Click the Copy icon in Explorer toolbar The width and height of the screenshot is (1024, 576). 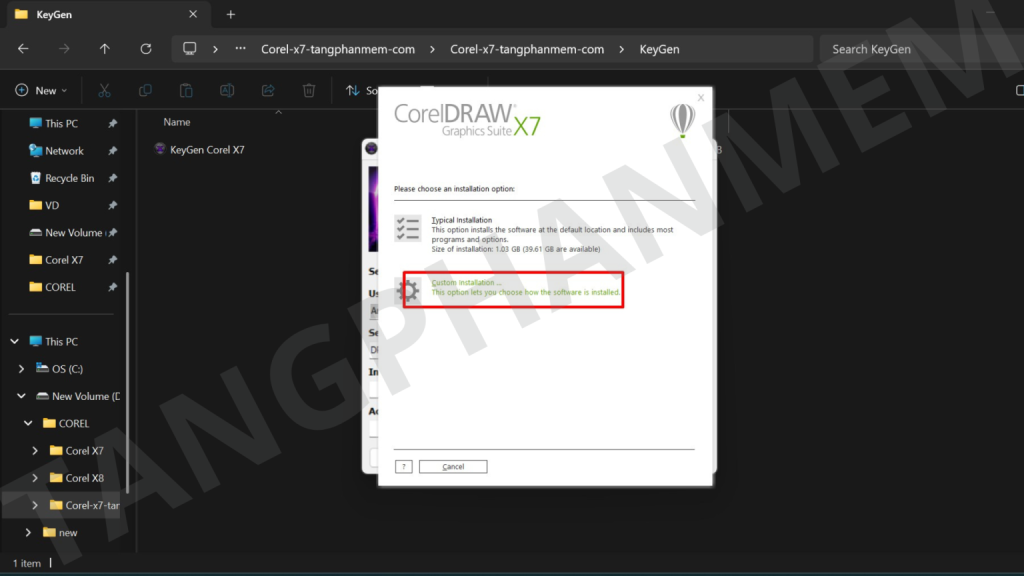[145, 90]
